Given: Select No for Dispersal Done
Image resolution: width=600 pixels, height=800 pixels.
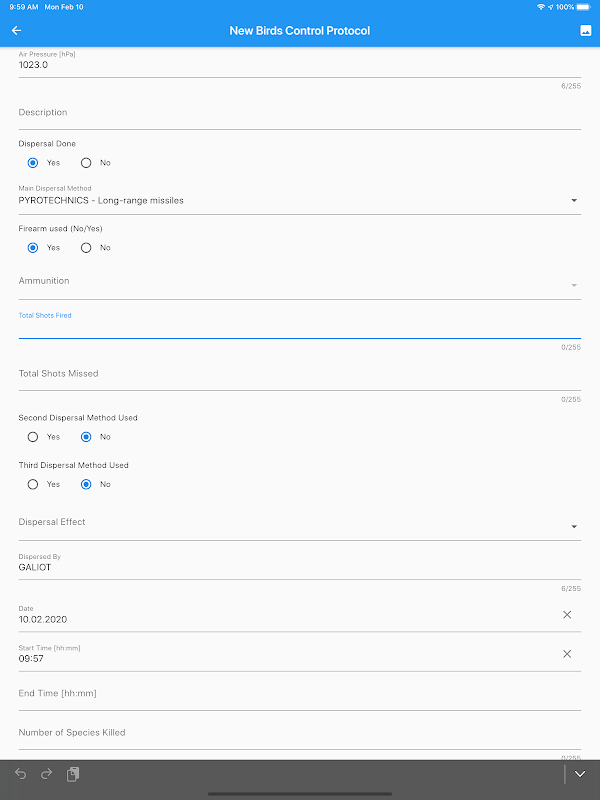Looking at the screenshot, I should pyautogui.click(x=86, y=162).
